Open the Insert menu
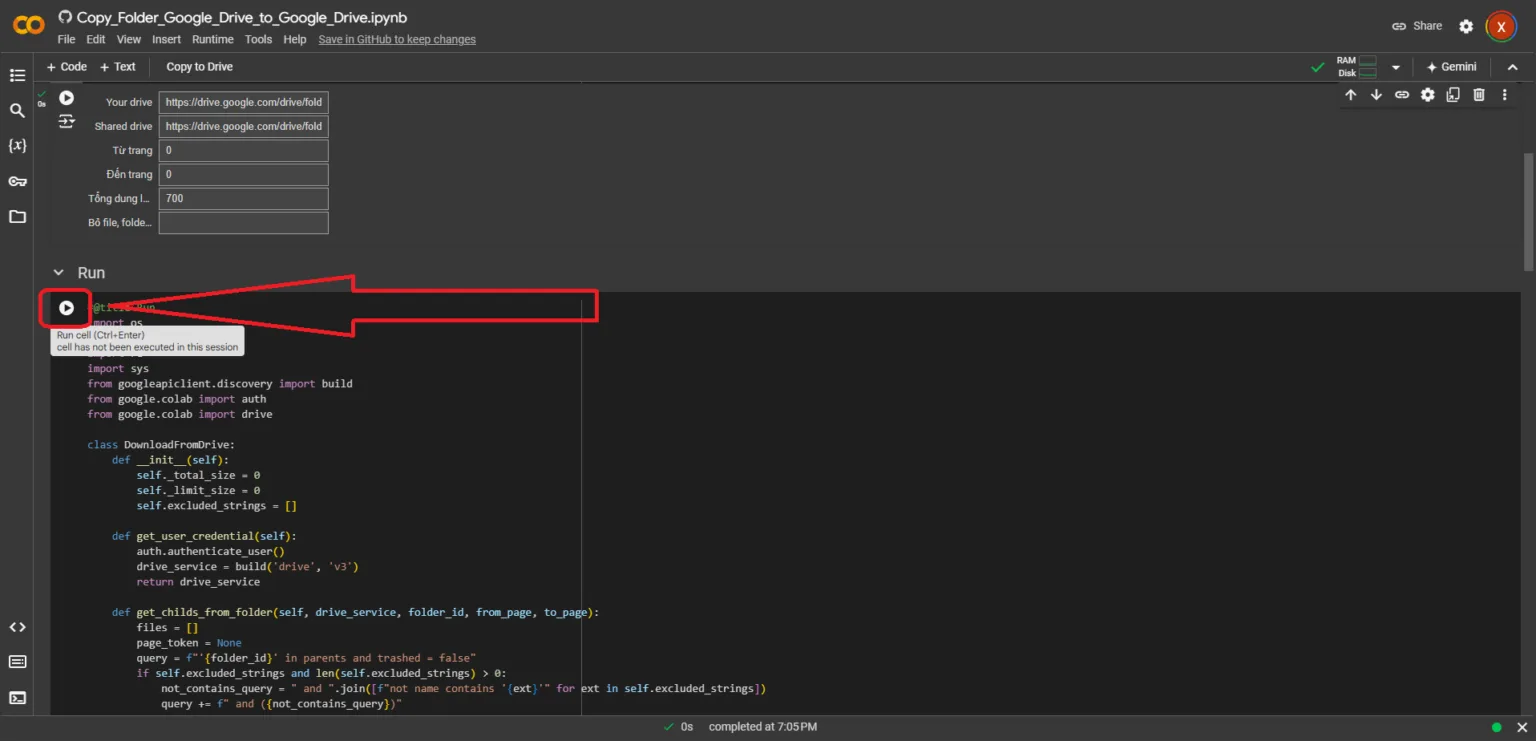This screenshot has width=1536, height=741. [x=166, y=39]
